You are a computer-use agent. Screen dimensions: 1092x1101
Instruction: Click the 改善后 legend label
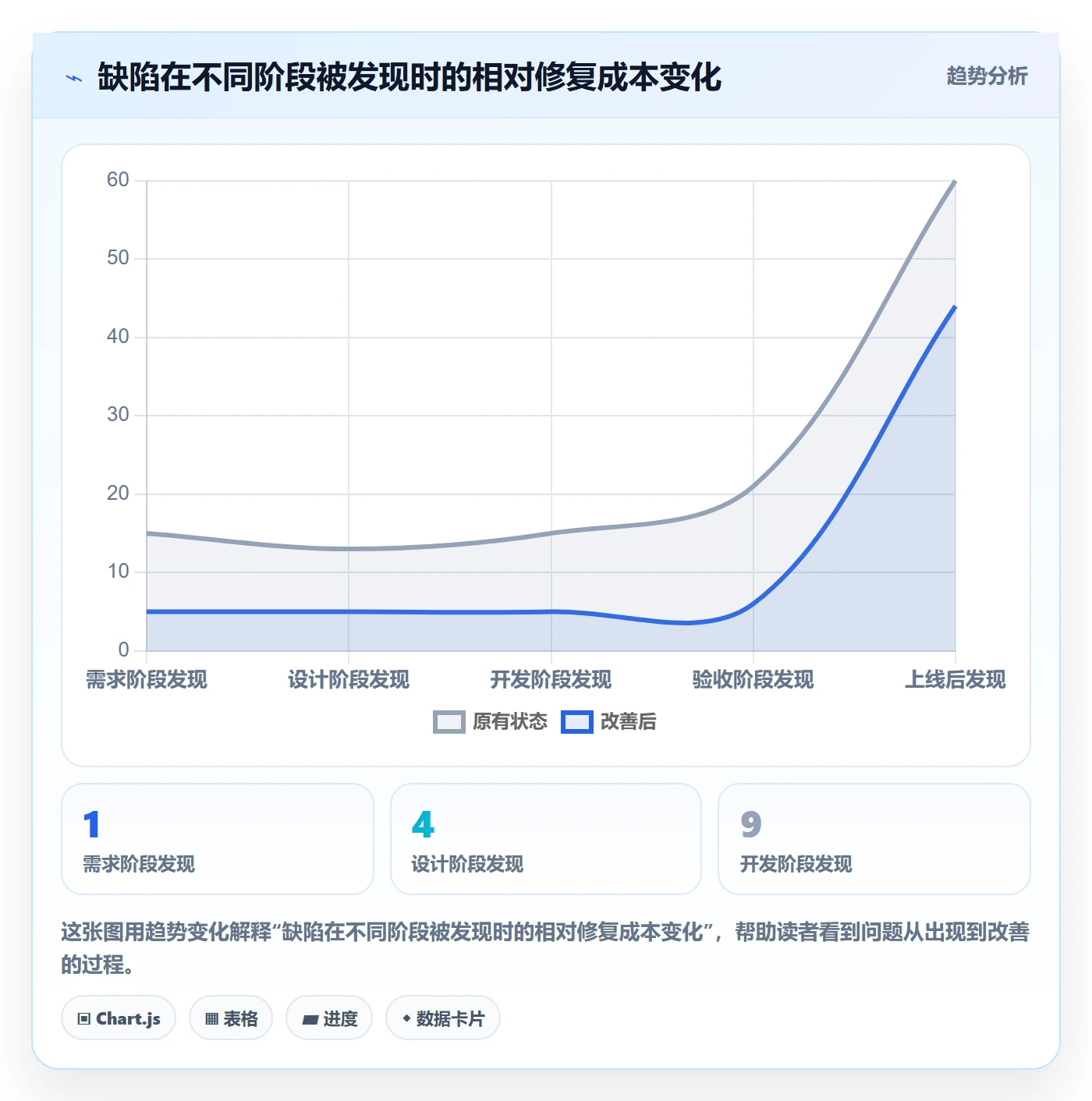pos(628,722)
